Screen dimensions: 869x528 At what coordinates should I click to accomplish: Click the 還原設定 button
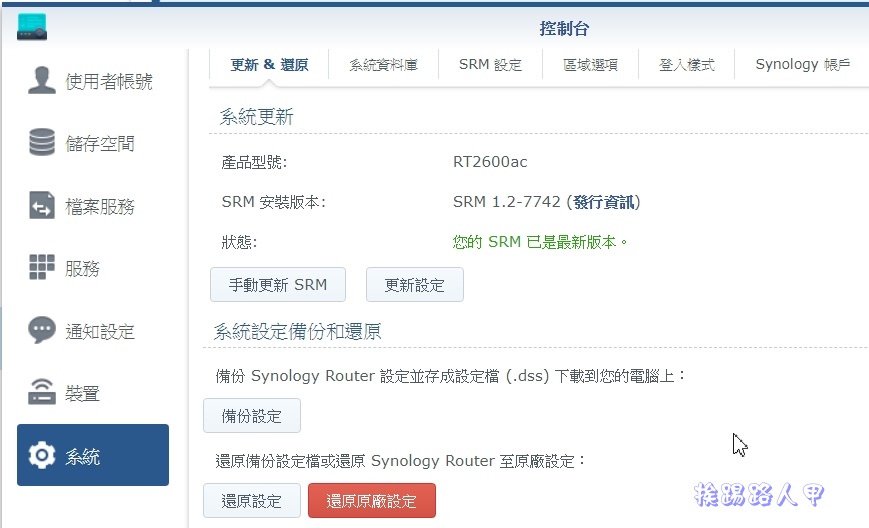point(252,501)
